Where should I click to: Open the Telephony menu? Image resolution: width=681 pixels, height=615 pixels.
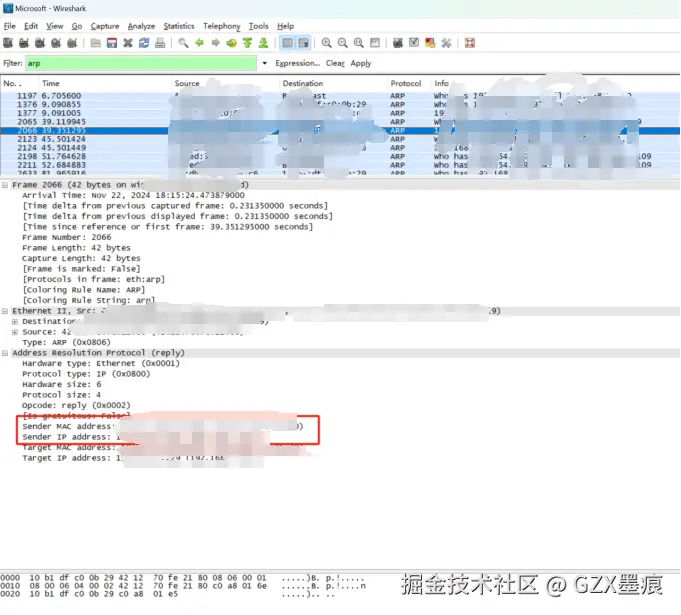pos(221,26)
